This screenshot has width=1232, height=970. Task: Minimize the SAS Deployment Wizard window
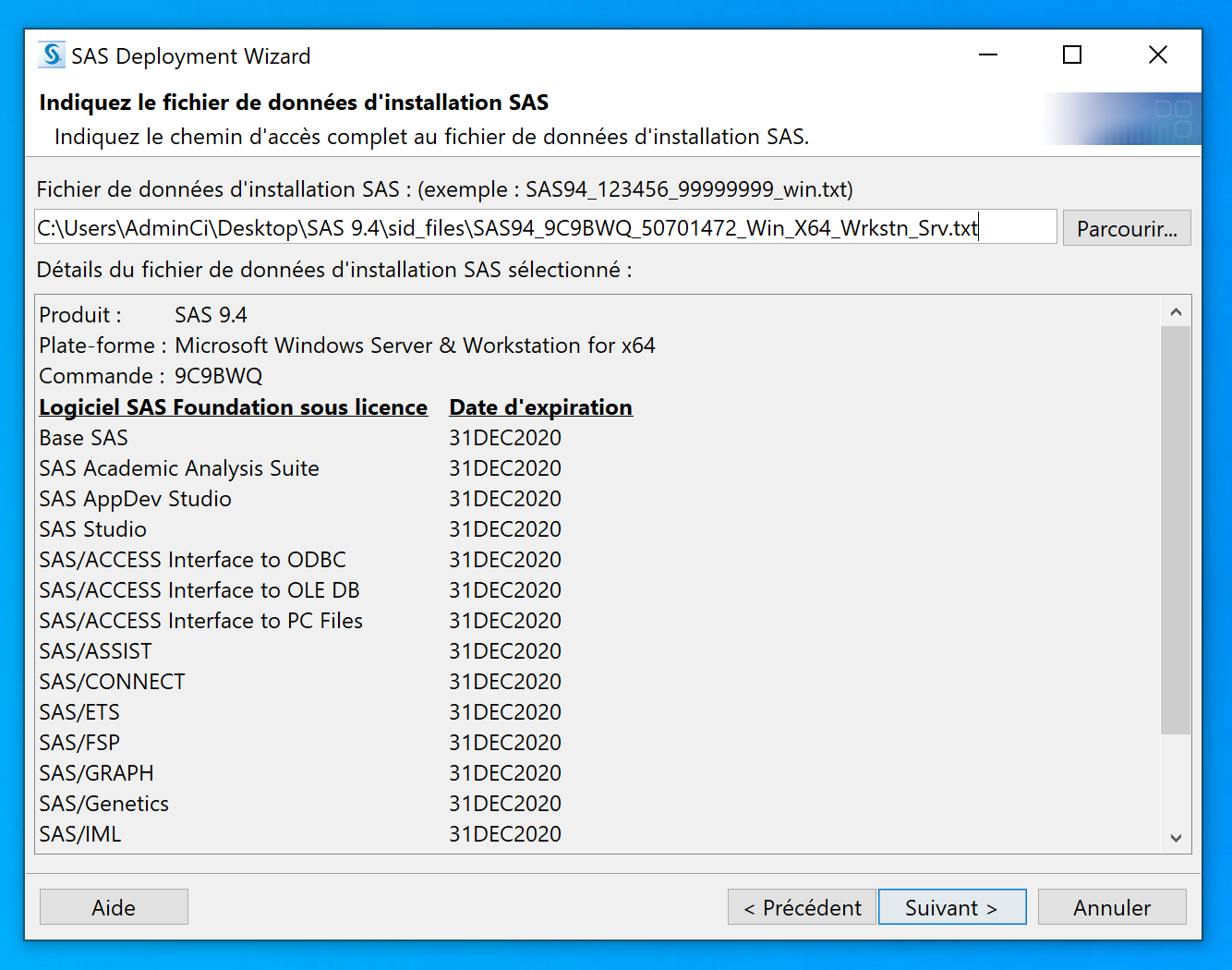coord(988,55)
